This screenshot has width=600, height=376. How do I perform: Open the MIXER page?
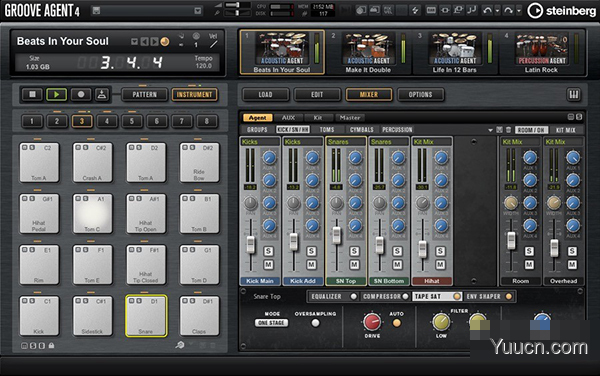click(368, 94)
